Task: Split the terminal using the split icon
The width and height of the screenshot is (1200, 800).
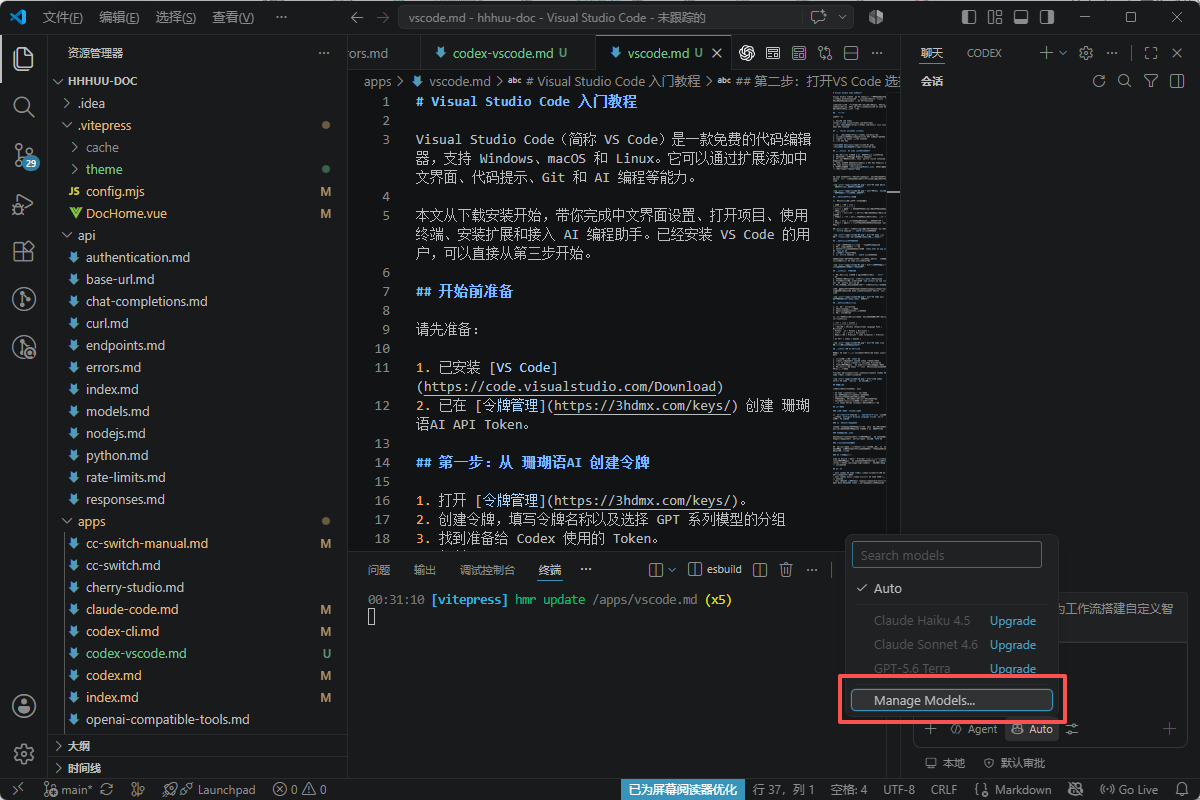Action: [760, 569]
